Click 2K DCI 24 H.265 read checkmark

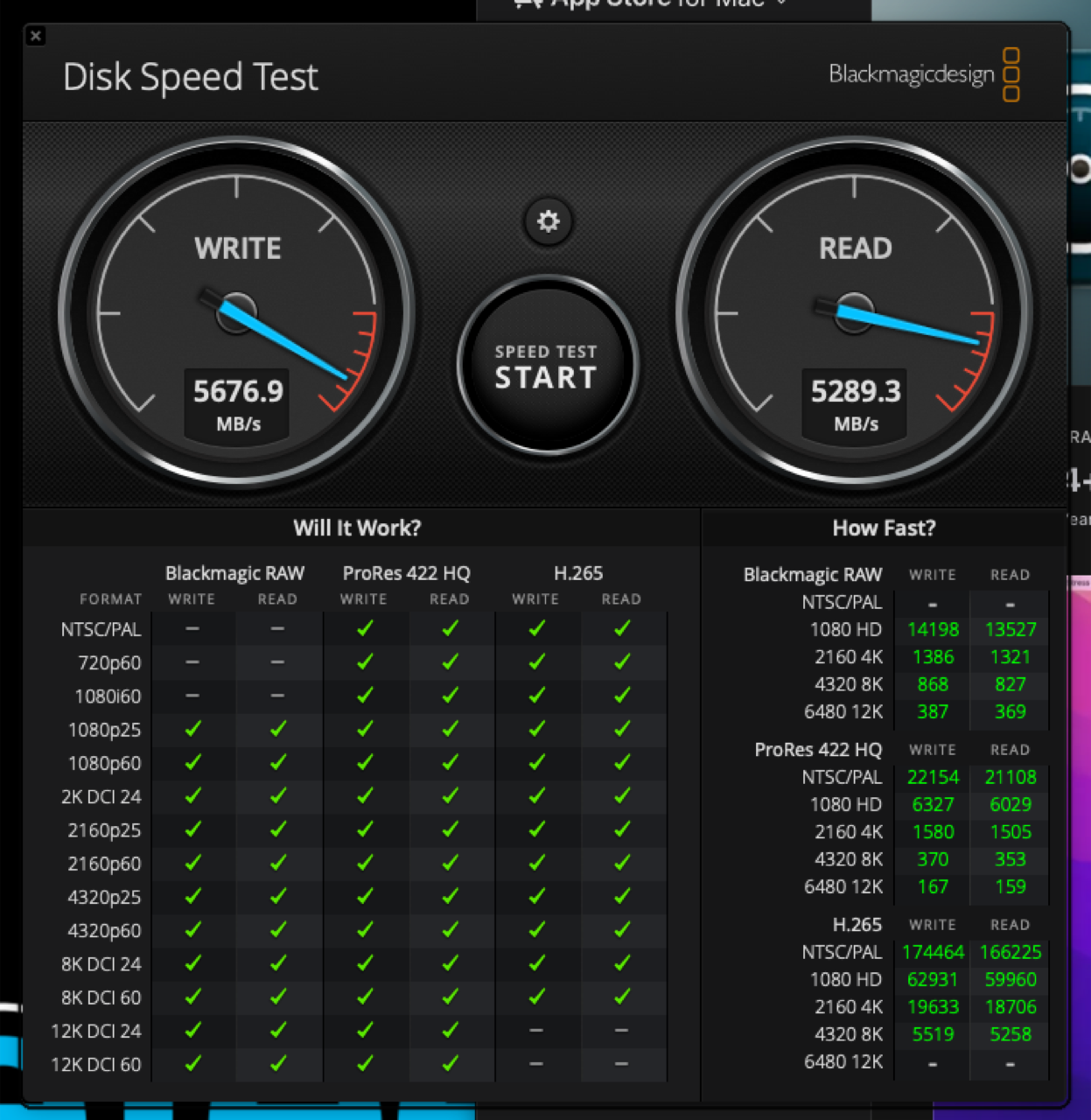click(622, 795)
